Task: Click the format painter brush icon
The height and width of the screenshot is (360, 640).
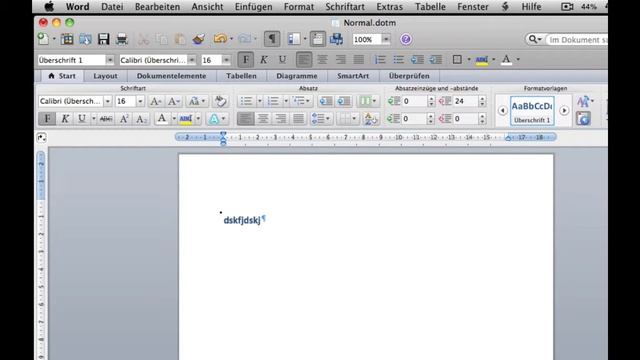Action: pos(199,39)
